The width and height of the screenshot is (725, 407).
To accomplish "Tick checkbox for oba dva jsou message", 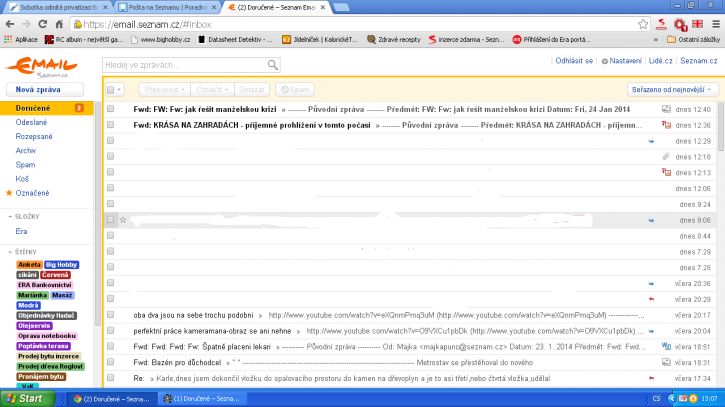I will pyautogui.click(x=111, y=314).
